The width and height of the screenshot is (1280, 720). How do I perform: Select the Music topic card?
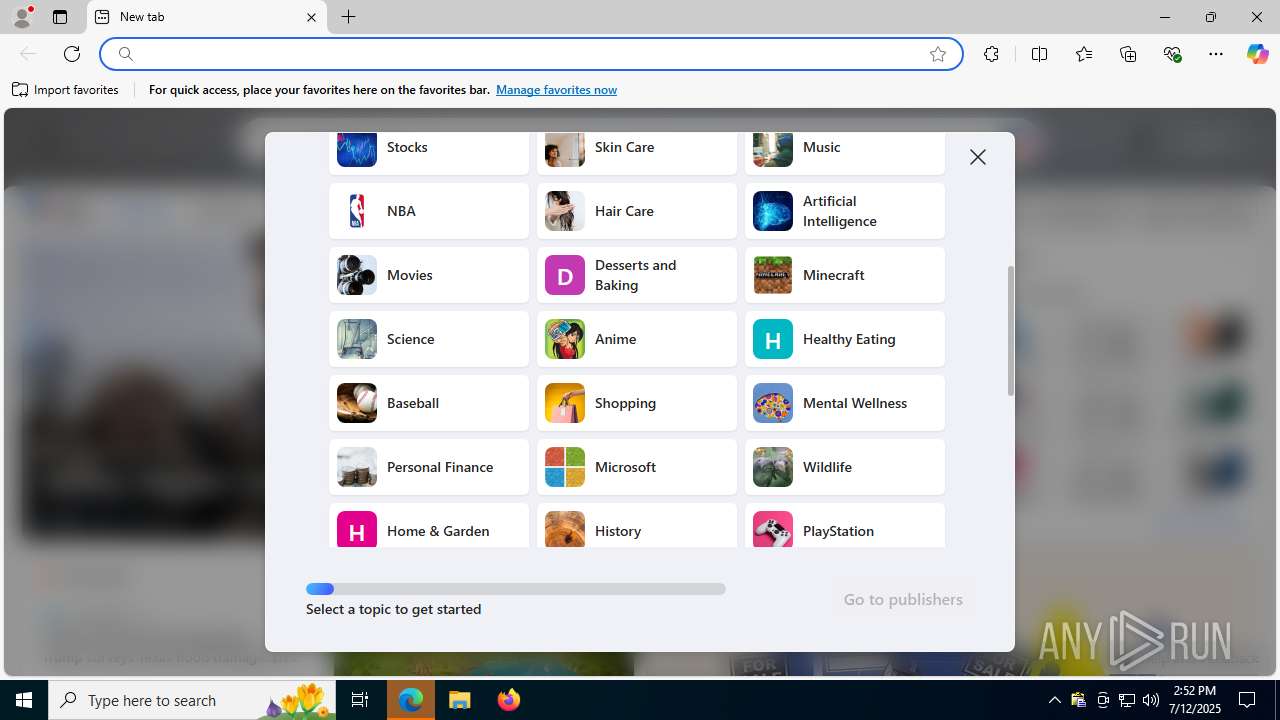pos(845,153)
